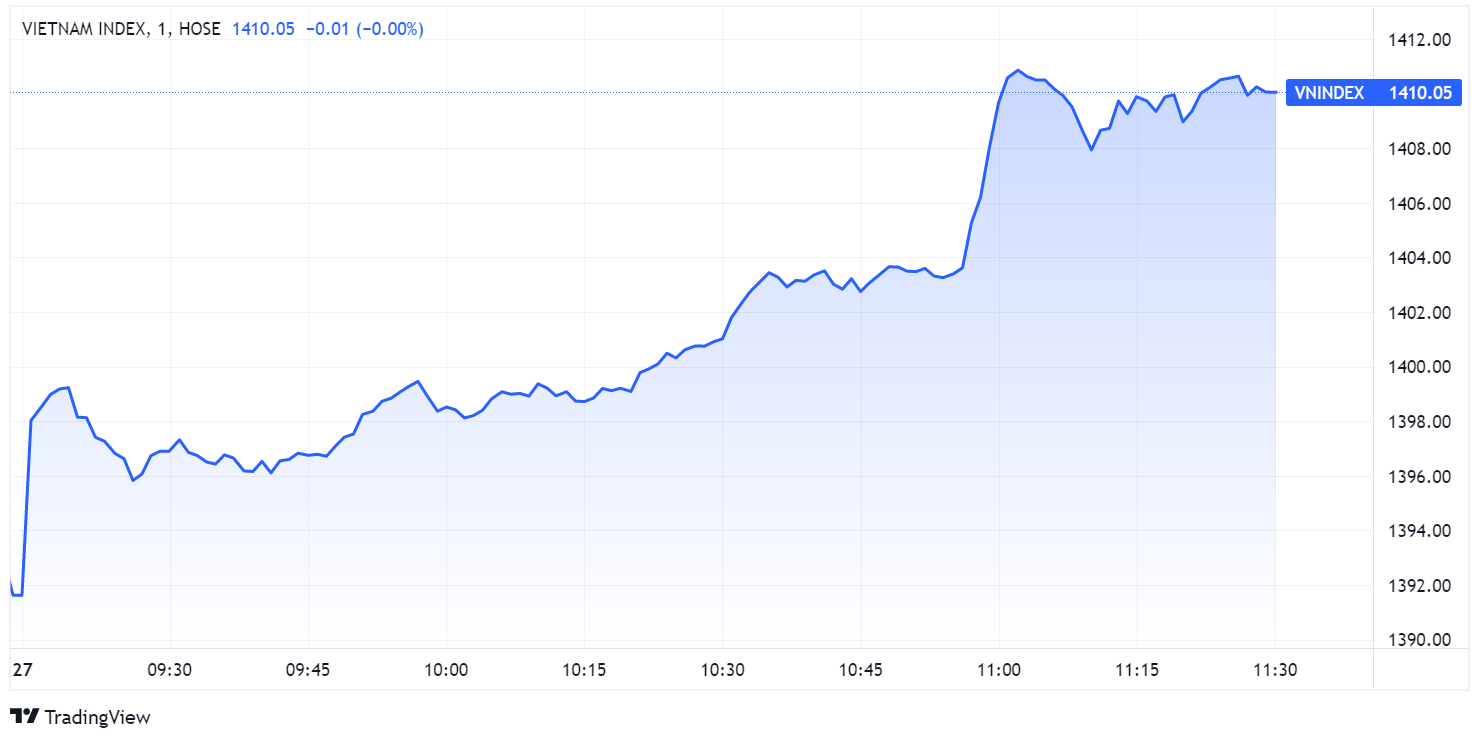
Task: Click the 1396.00 price scale label
Action: [x=1420, y=476]
